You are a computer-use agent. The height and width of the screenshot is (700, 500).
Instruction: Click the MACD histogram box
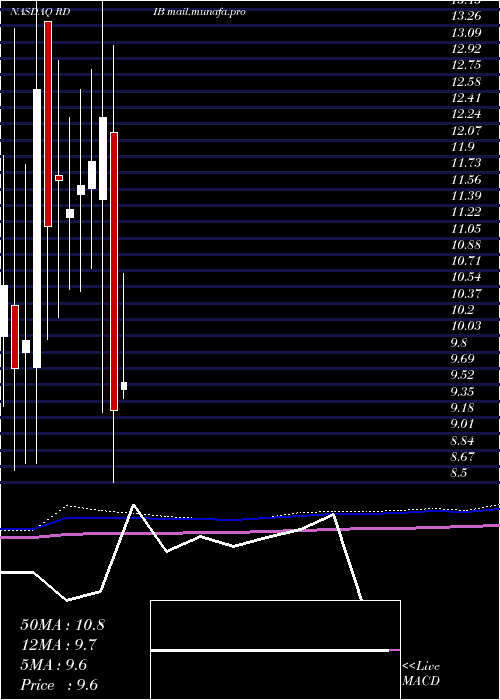(x=275, y=650)
